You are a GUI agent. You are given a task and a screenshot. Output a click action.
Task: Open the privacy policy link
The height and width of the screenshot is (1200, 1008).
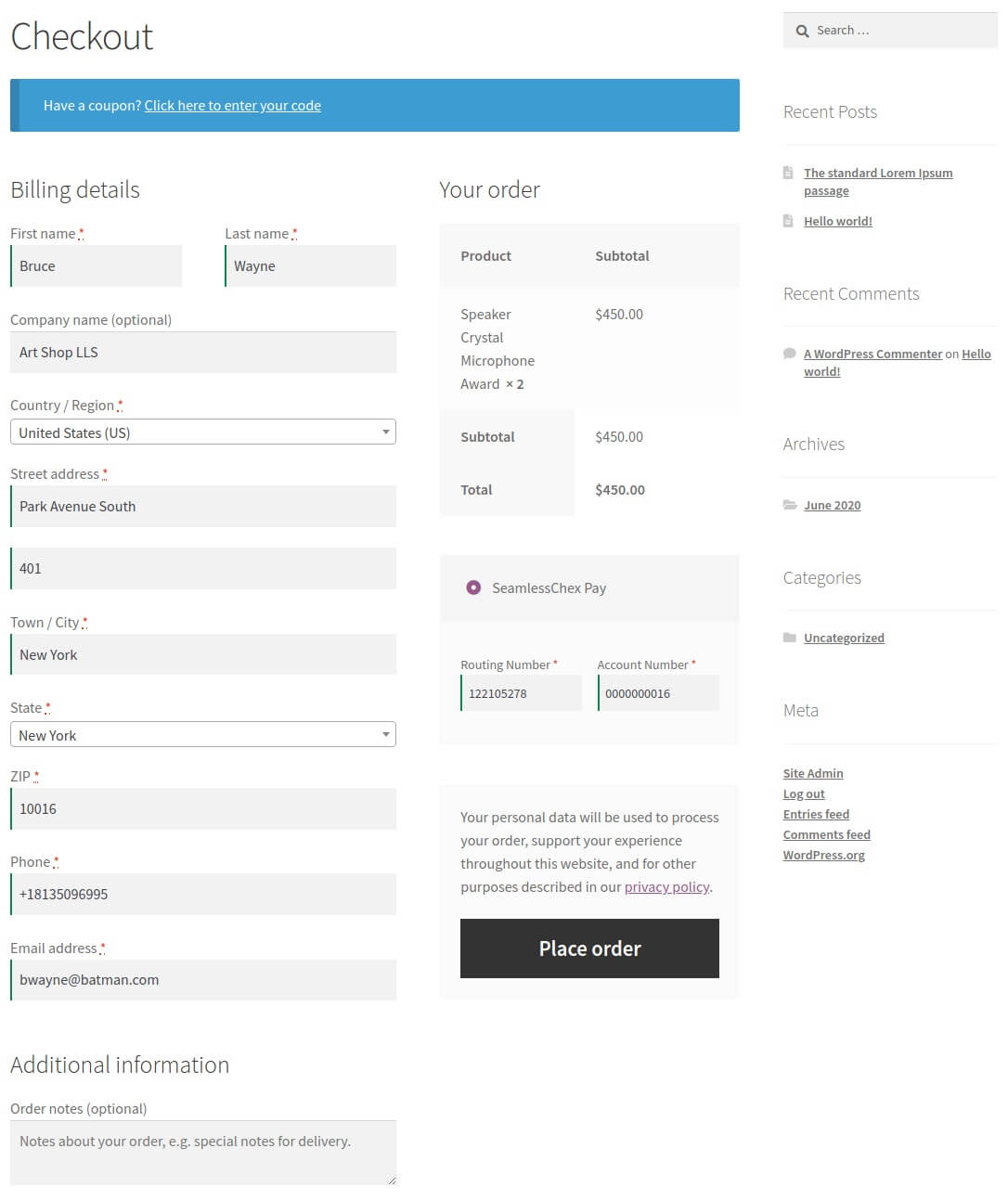666,886
